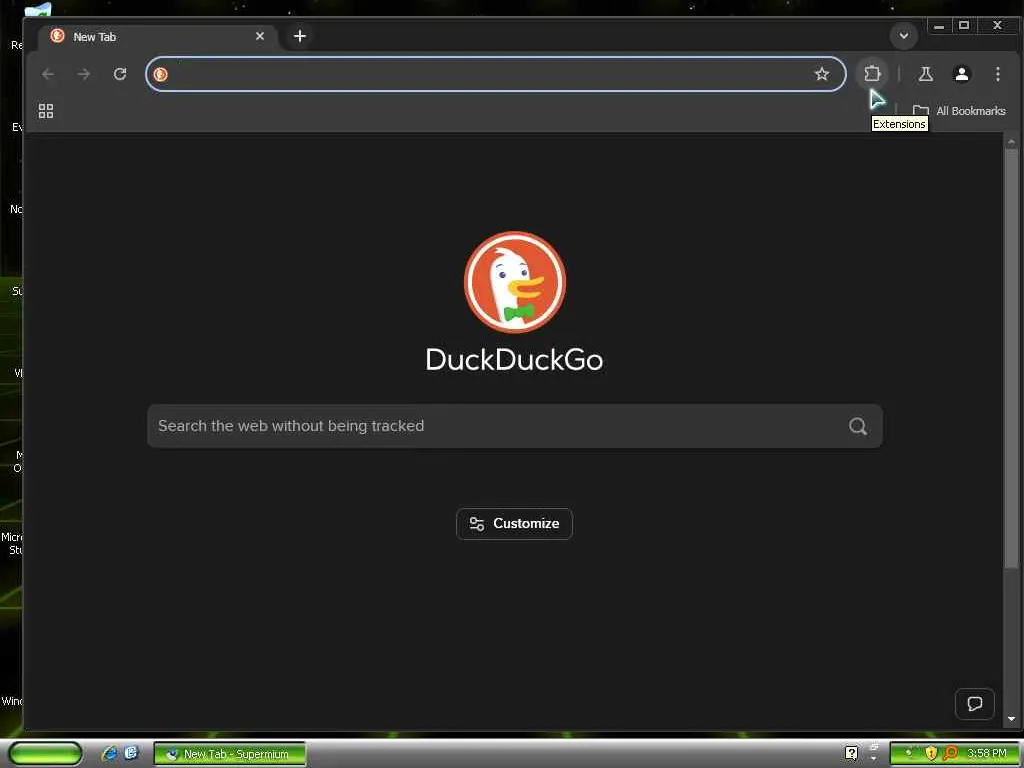Select the Supermium taskbar button
1024x768 pixels.
[x=230, y=754]
